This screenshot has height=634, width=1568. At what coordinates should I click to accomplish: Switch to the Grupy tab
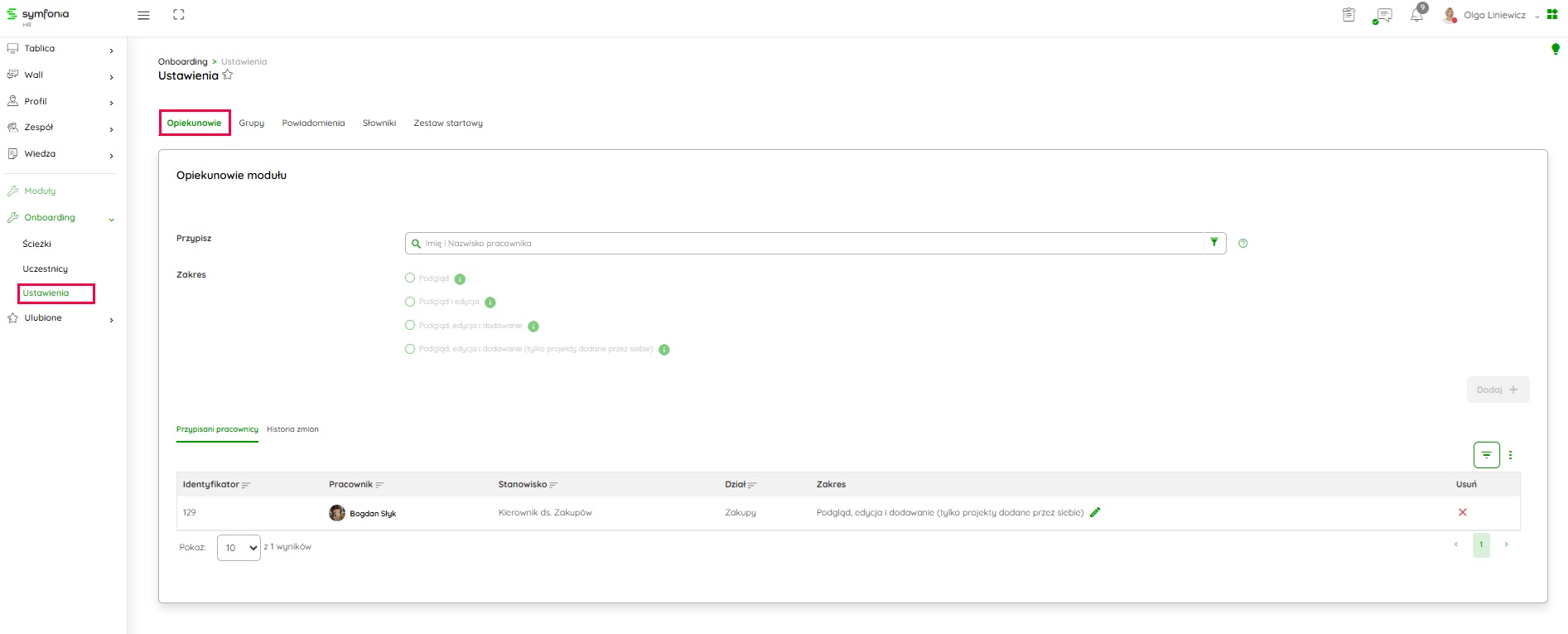251,123
